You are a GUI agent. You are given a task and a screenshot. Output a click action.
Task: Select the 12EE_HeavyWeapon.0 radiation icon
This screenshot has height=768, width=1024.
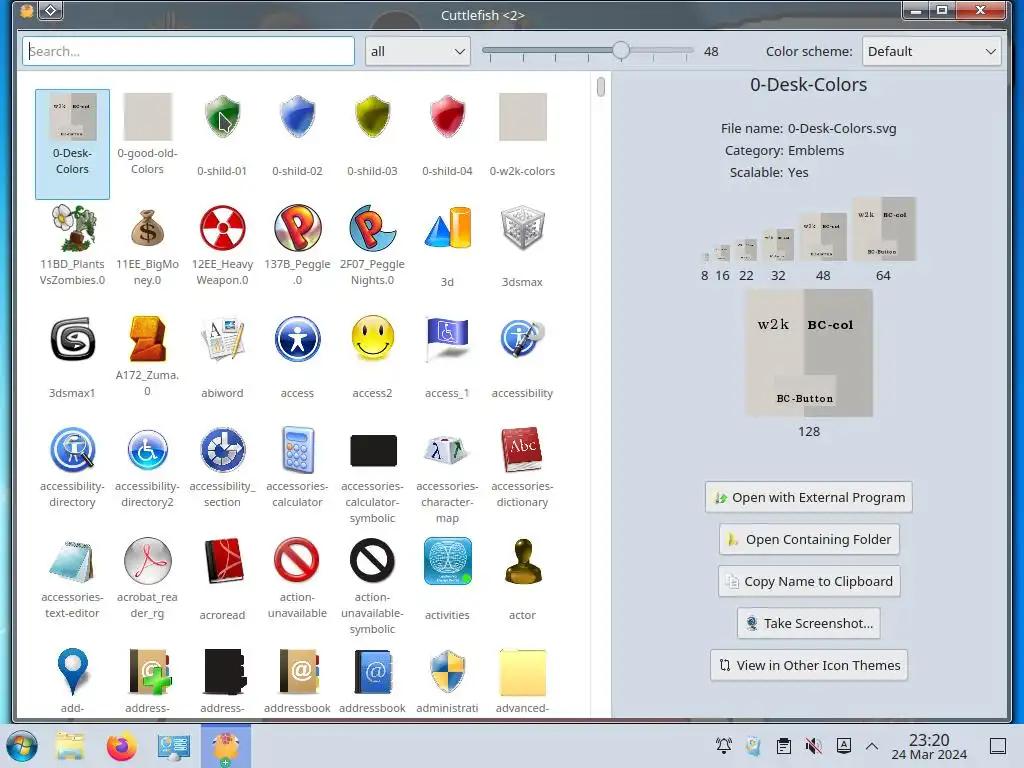[x=223, y=228]
